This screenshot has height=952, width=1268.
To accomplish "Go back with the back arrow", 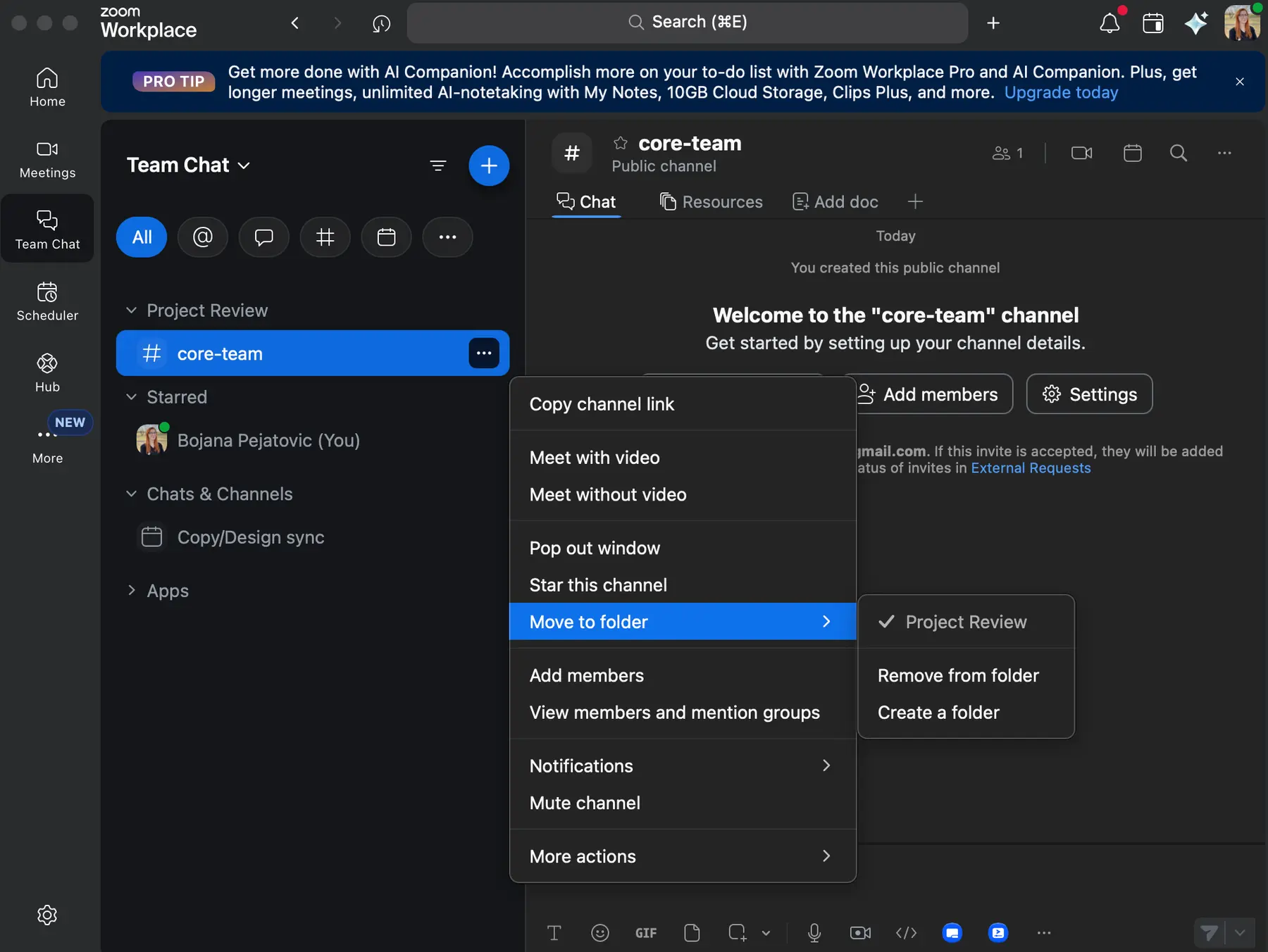I will pyautogui.click(x=295, y=23).
